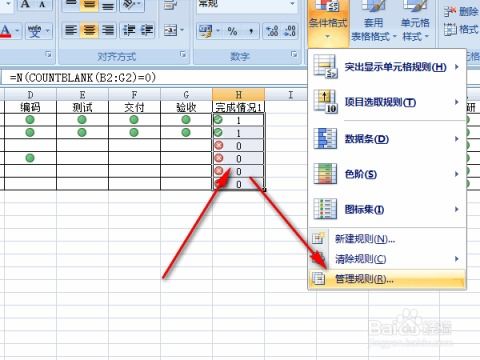Click the Highlight Cells Rules icon
The width and height of the screenshot is (480, 360).
(326, 67)
